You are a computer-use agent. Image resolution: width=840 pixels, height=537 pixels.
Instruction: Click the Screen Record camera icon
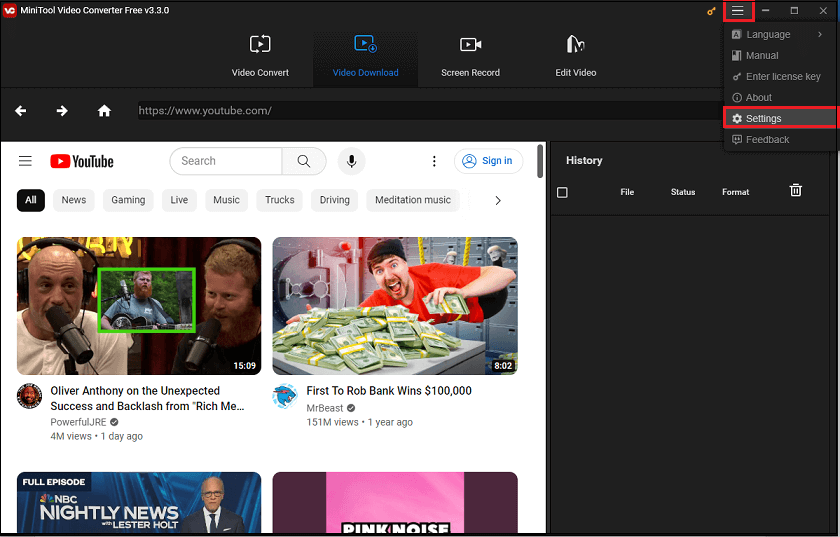pyautogui.click(x=470, y=44)
